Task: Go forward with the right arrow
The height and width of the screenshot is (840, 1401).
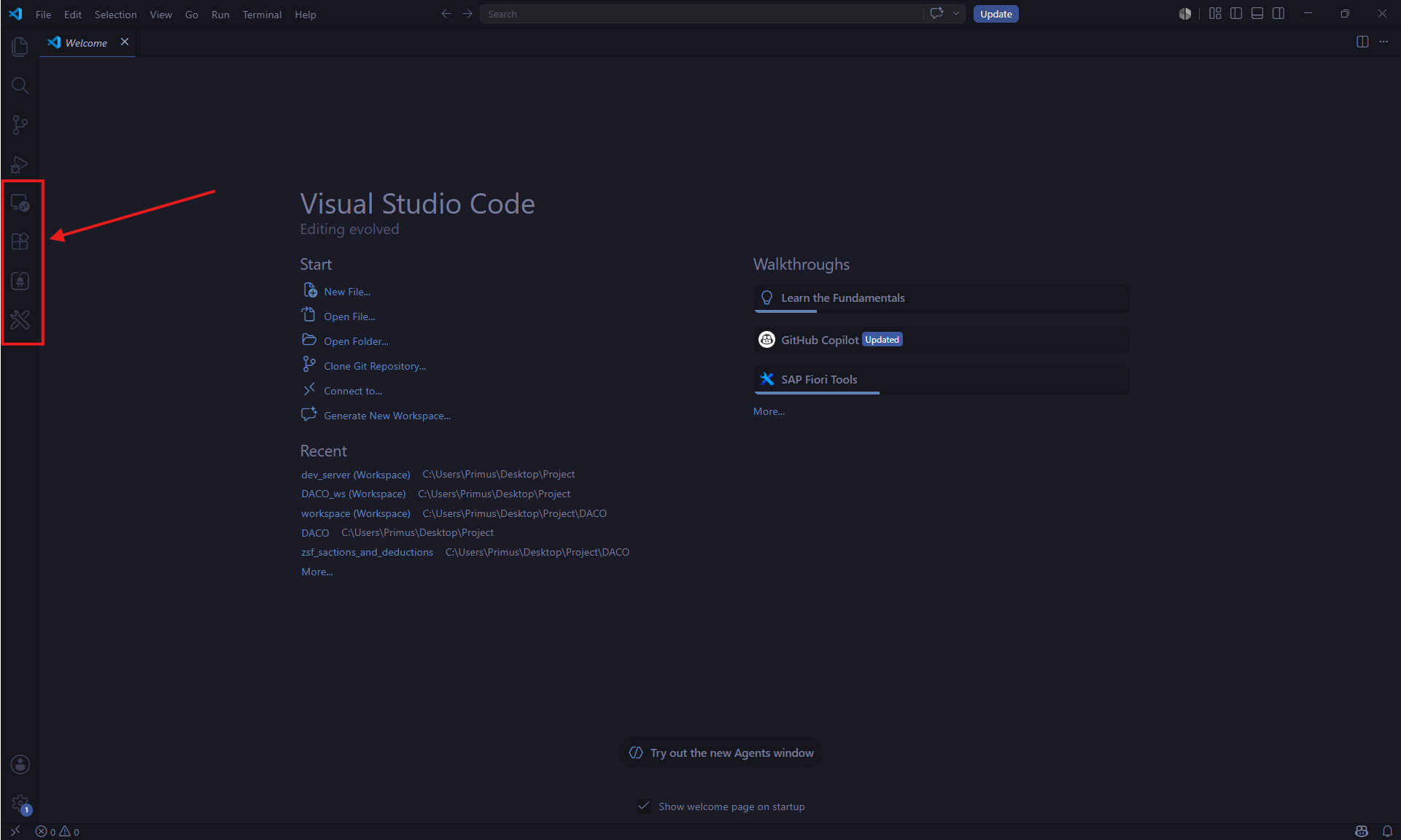Action: tap(467, 14)
